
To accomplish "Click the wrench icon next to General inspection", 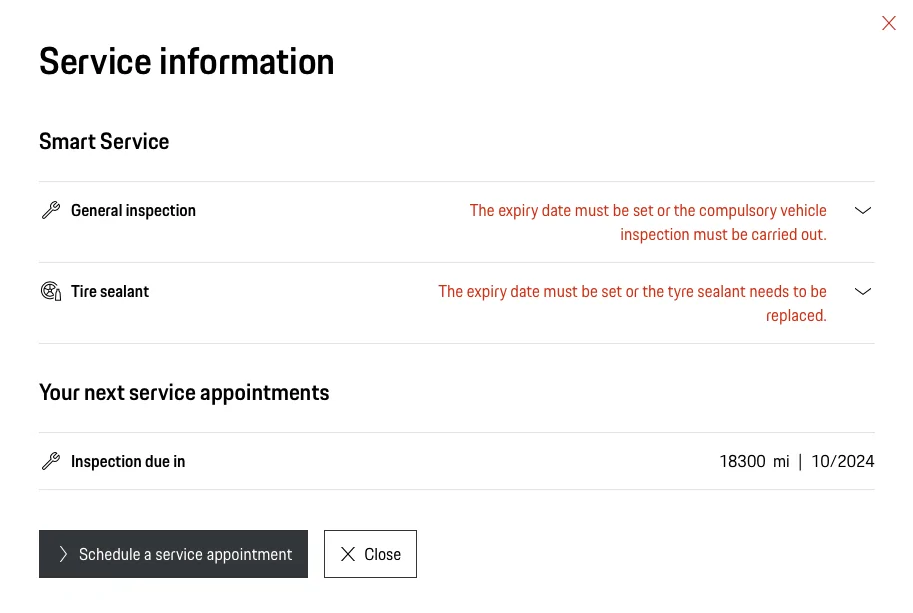I will click(51, 210).
